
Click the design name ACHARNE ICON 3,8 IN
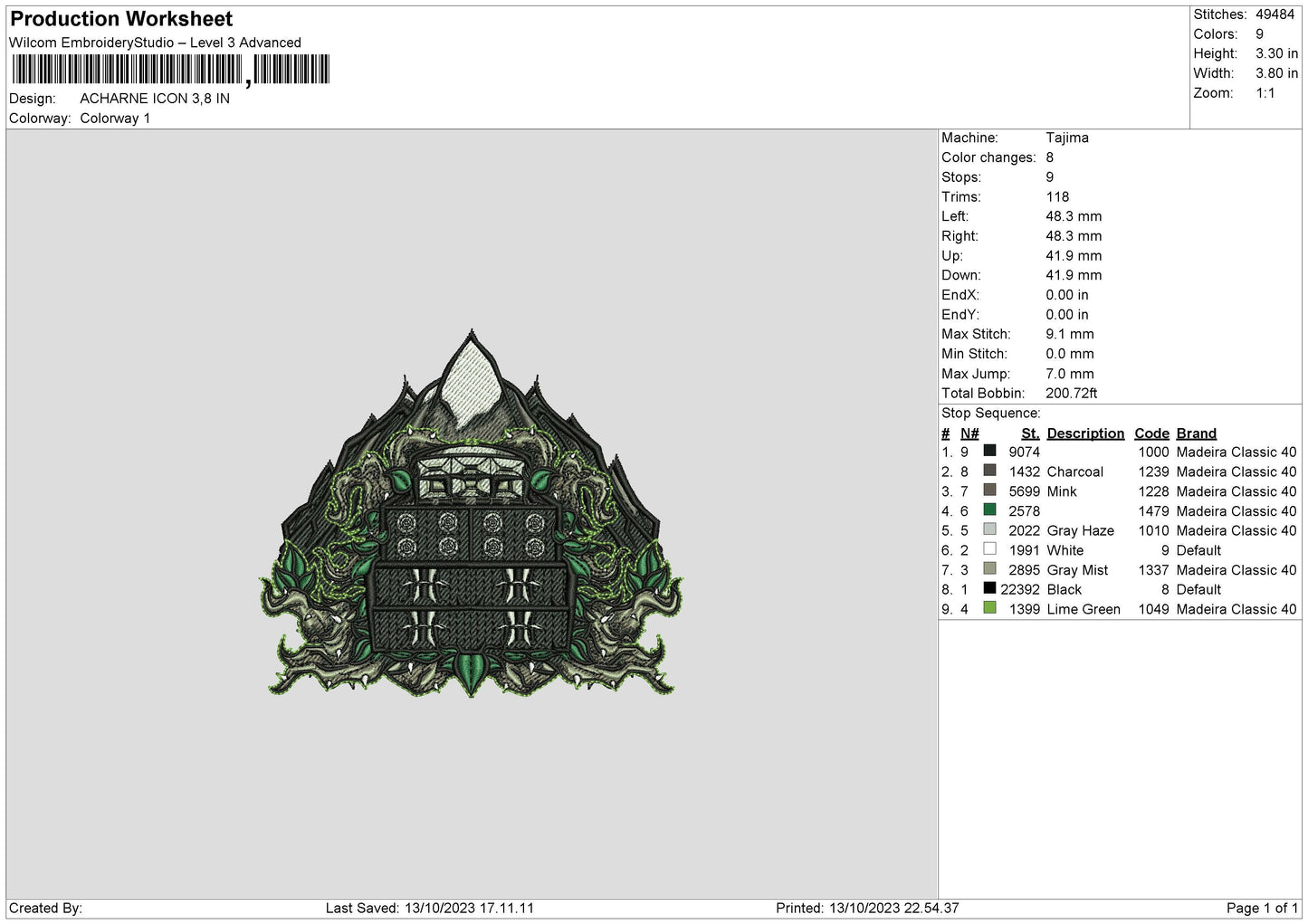(x=155, y=99)
